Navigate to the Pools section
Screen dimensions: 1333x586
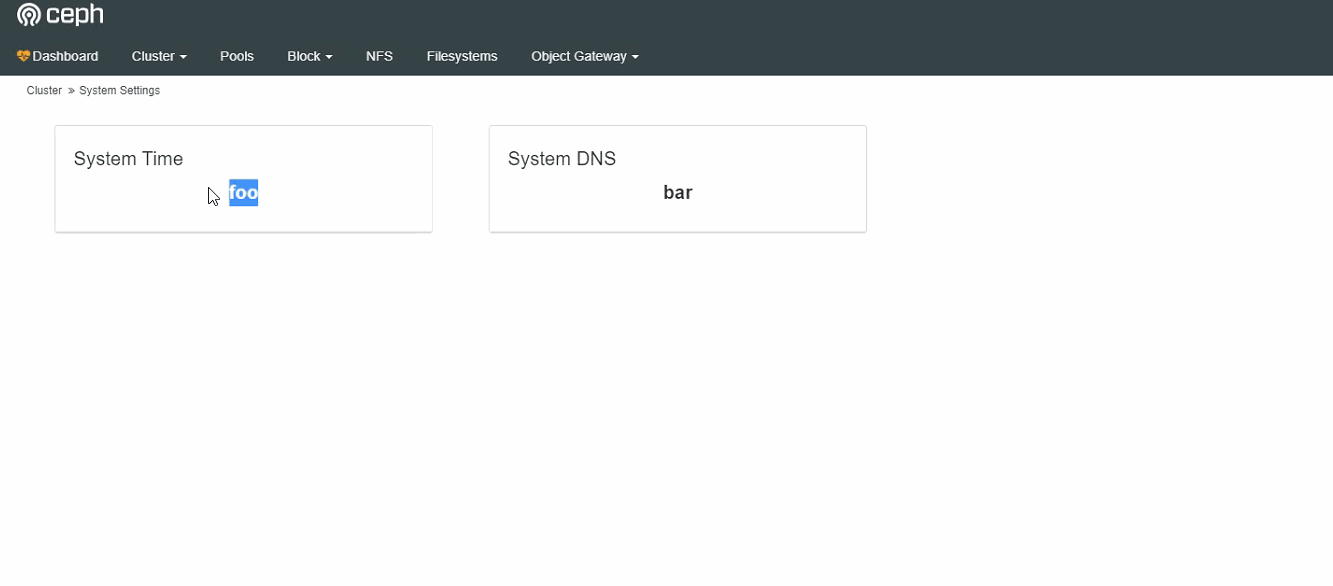click(236, 56)
